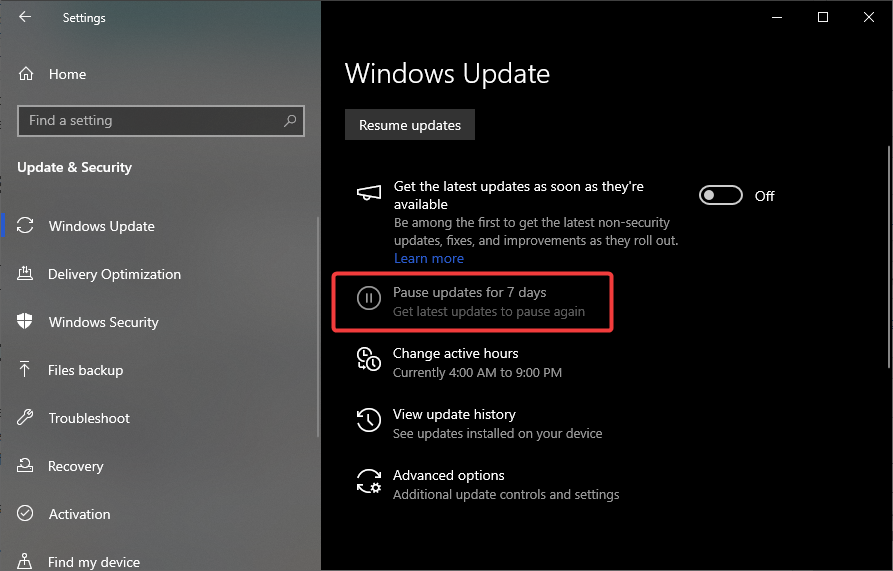
Task: Click the Troubleshoot wrench icon
Action: 25,417
